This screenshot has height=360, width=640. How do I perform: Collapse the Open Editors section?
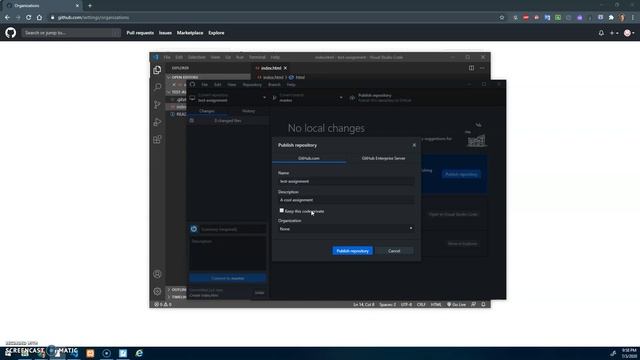pos(208,77)
